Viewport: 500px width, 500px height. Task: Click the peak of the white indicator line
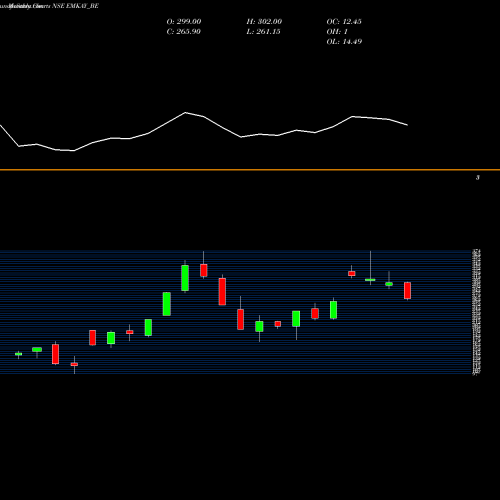(x=186, y=113)
